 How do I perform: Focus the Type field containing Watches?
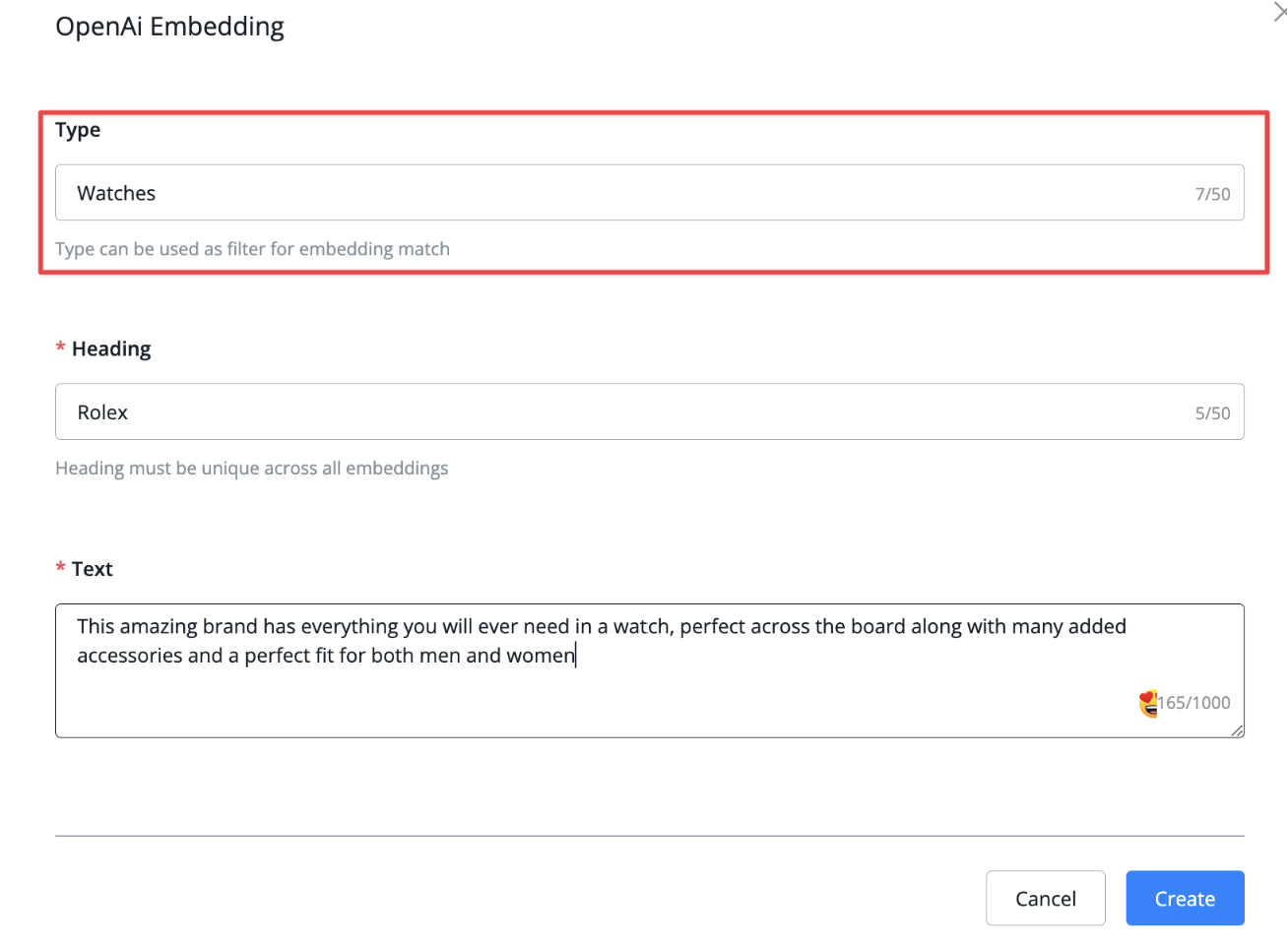pyautogui.click(x=650, y=193)
